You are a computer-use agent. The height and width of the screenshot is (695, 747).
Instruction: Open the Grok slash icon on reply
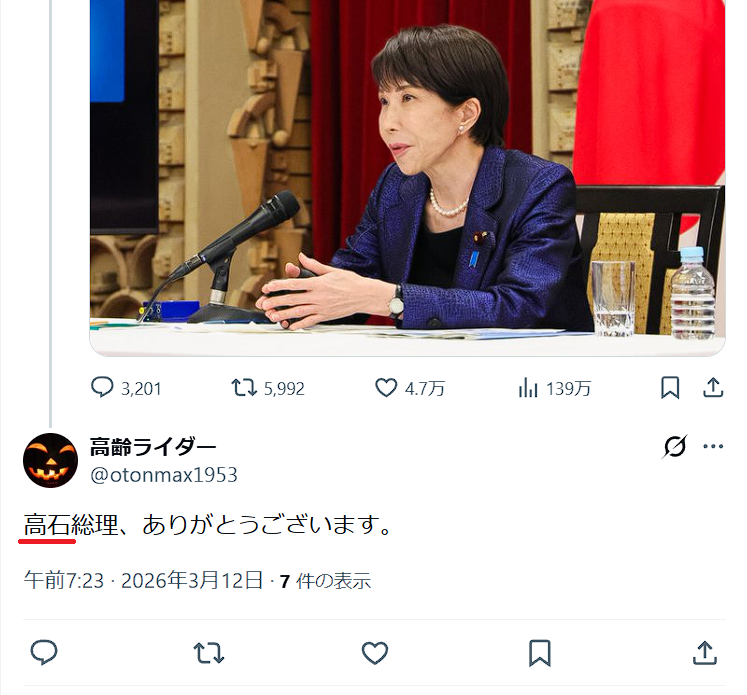click(675, 446)
